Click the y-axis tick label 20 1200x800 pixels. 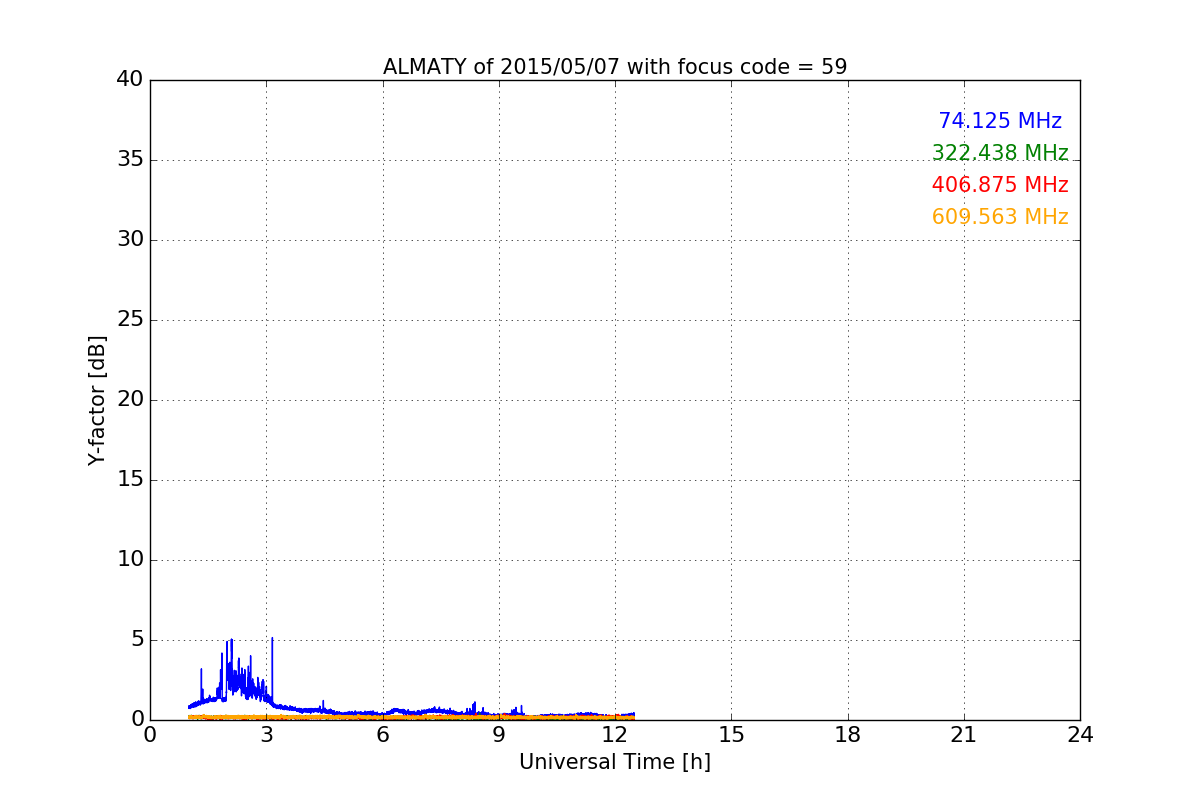click(130, 400)
